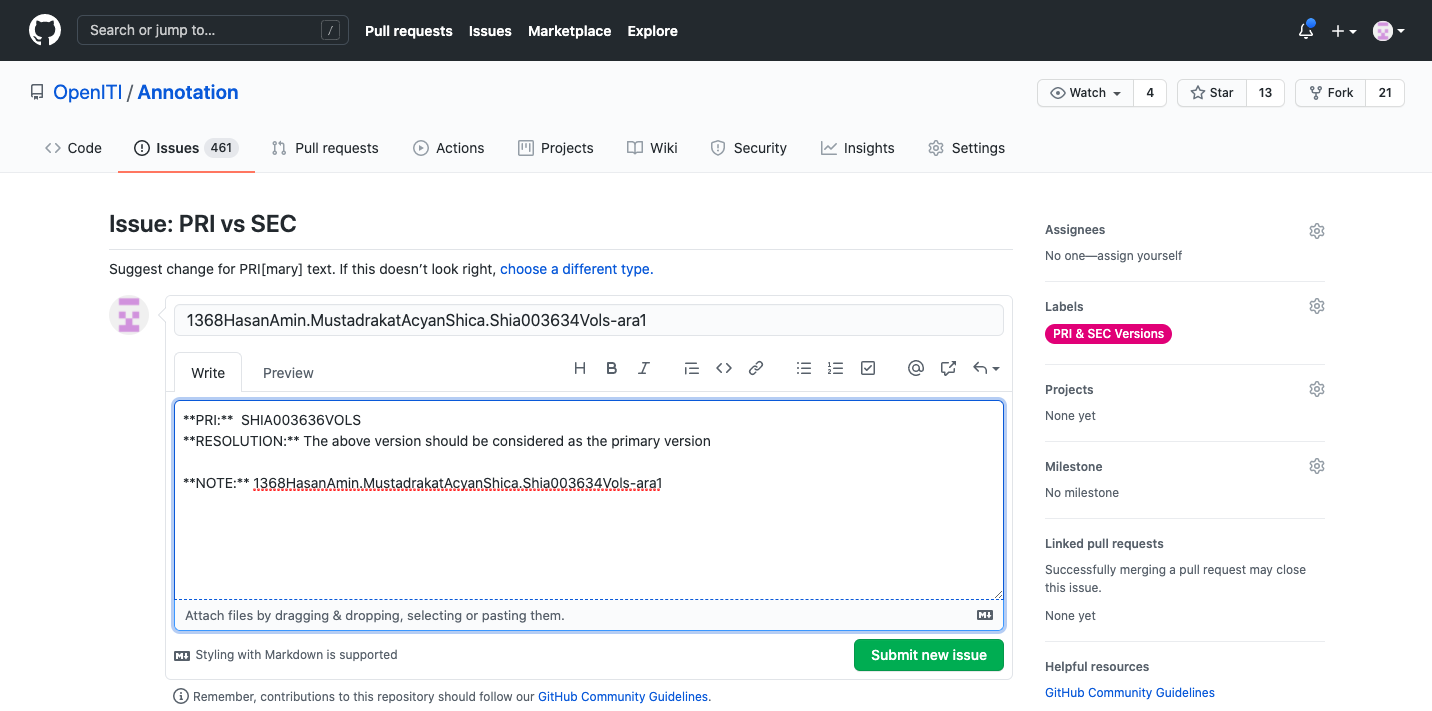Image resolution: width=1432 pixels, height=711 pixels.
Task: Open the Issues tab
Action: pos(186,148)
